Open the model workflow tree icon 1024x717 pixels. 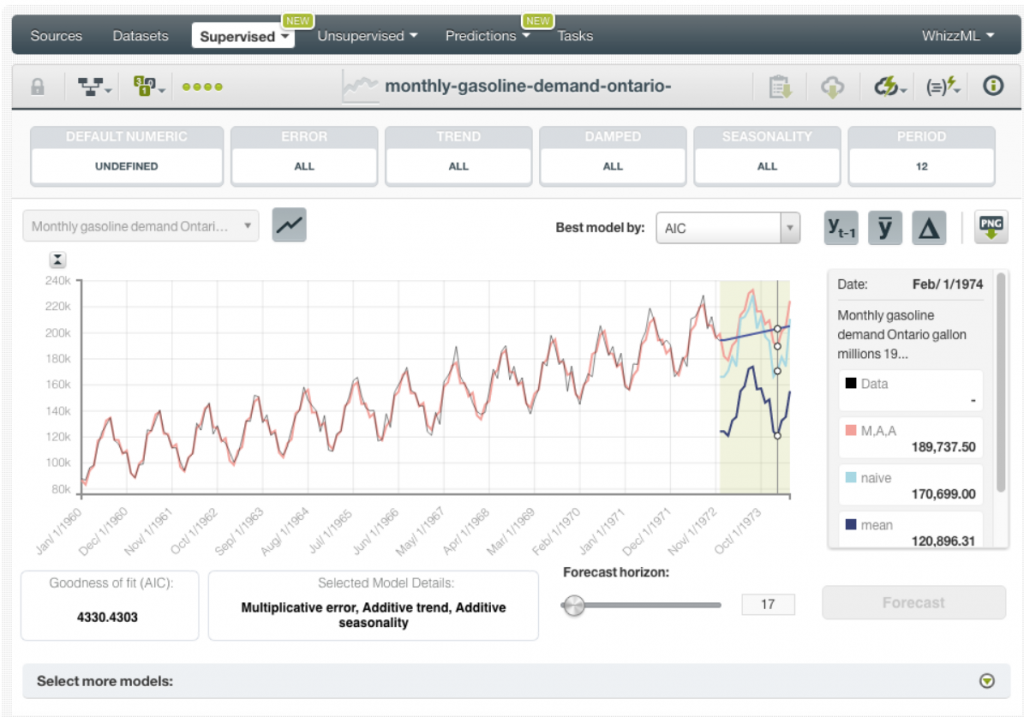click(95, 87)
